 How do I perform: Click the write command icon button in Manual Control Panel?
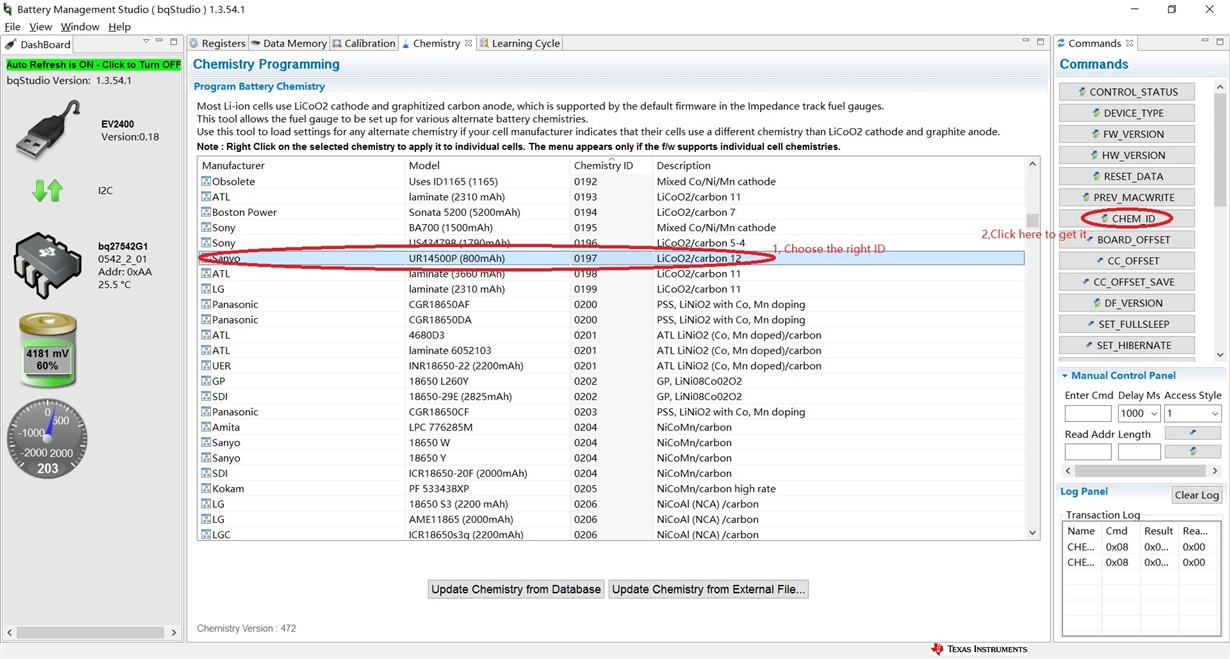(x=1192, y=433)
